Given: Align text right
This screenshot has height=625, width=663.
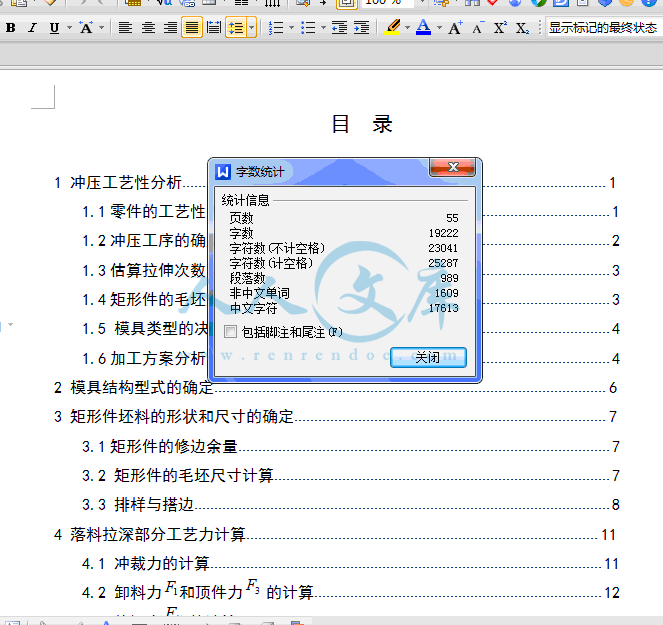Looking at the screenshot, I should point(170,28).
